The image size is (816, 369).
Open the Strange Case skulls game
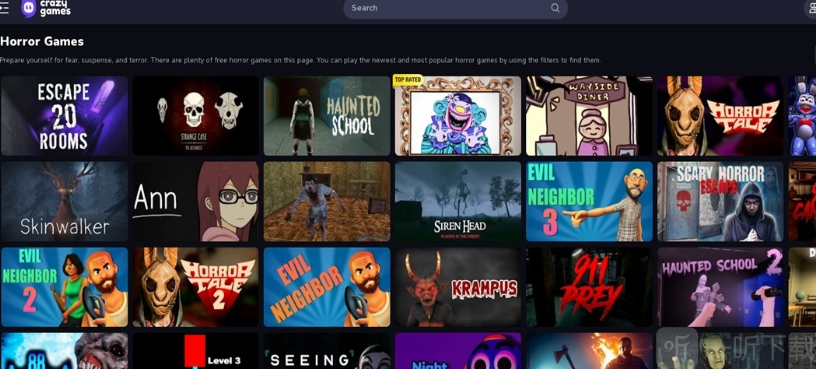pos(195,116)
